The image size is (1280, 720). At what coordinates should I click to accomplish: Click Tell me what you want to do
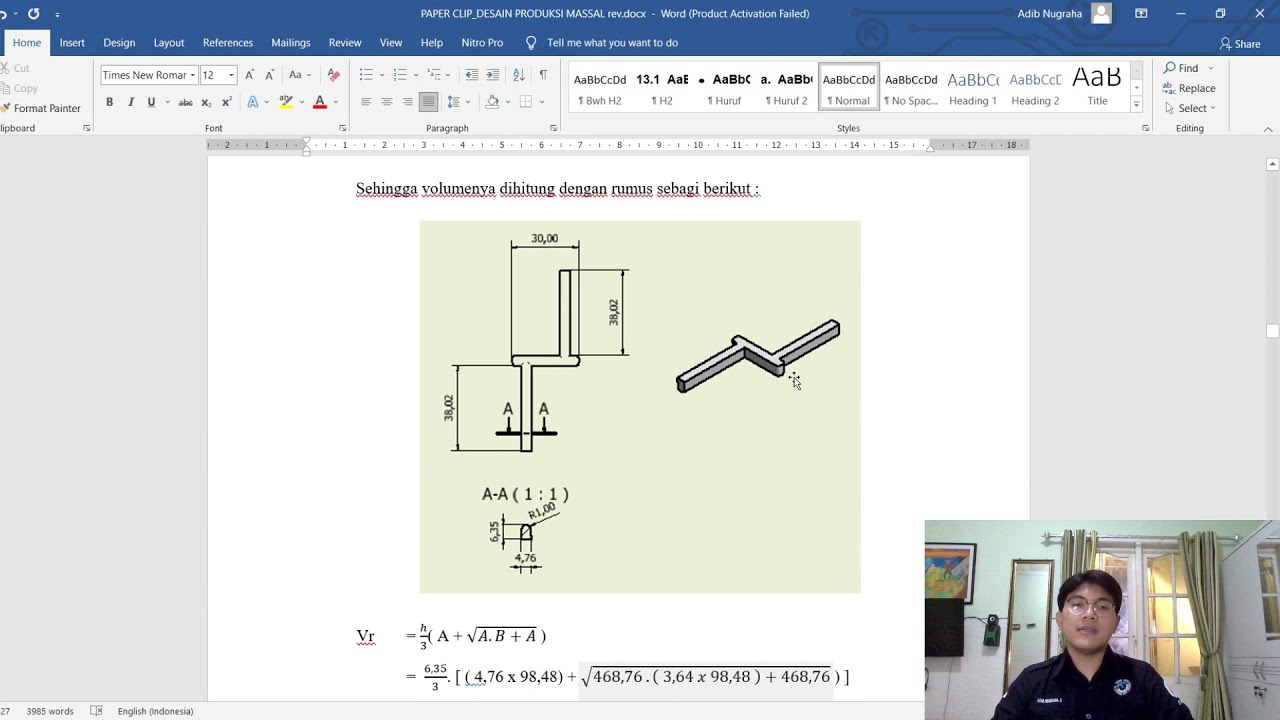coord(612,43)
